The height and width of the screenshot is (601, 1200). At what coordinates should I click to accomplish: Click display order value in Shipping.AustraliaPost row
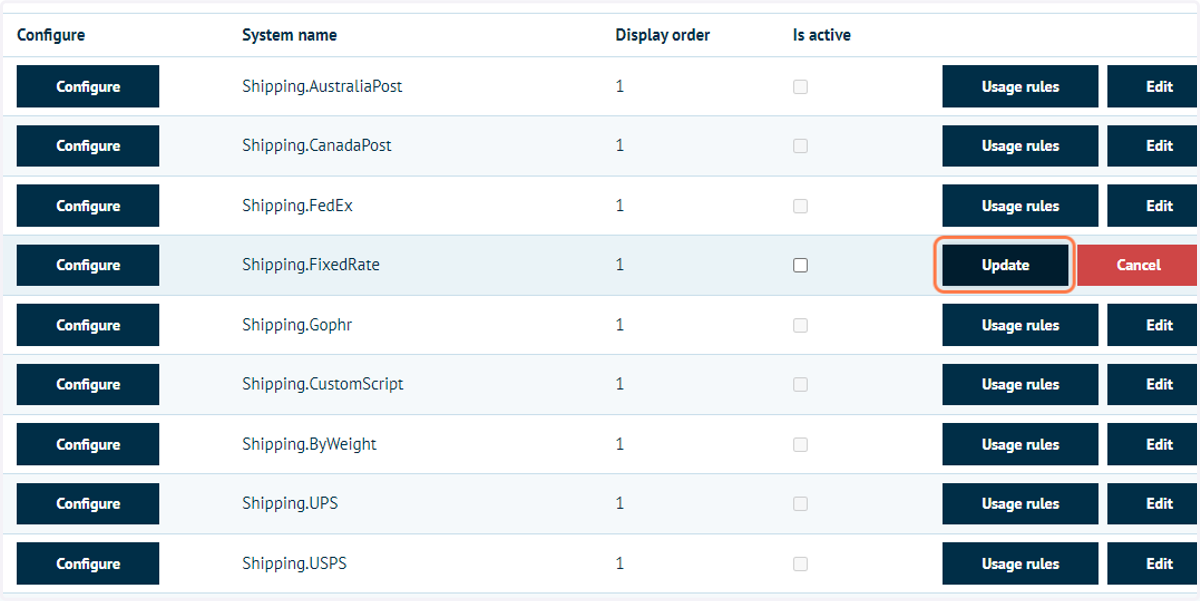620,87
